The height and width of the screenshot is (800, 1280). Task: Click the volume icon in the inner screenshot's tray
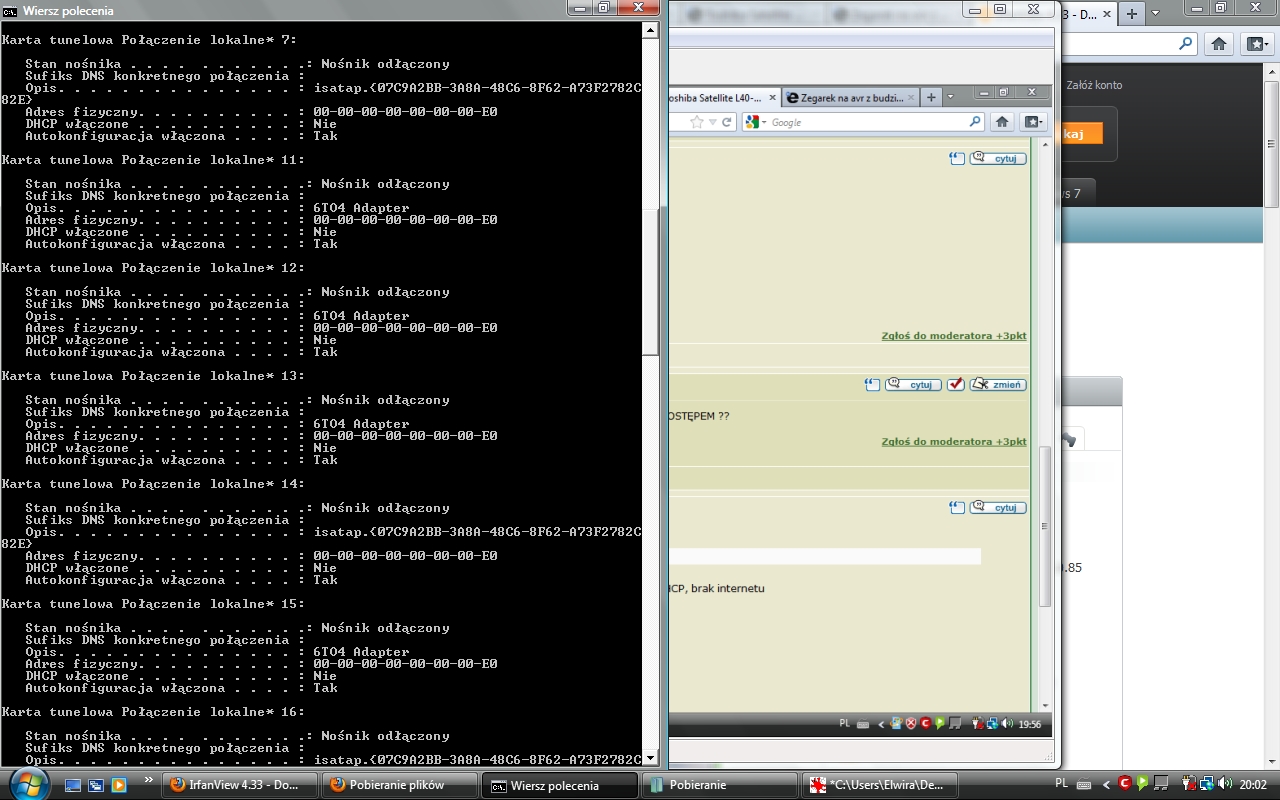[x=1007, y=724]
